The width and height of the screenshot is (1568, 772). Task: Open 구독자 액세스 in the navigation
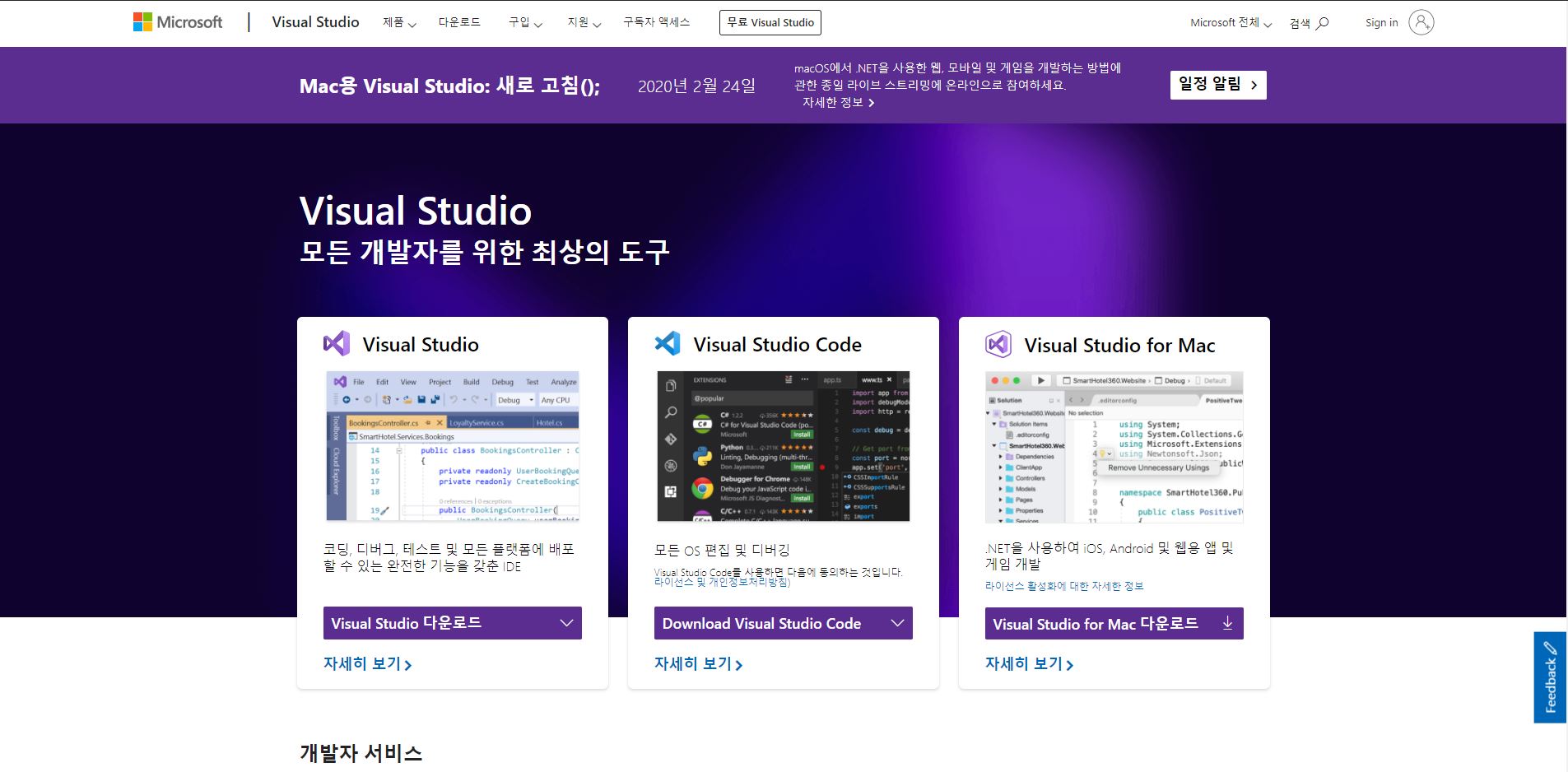(656, 22)
